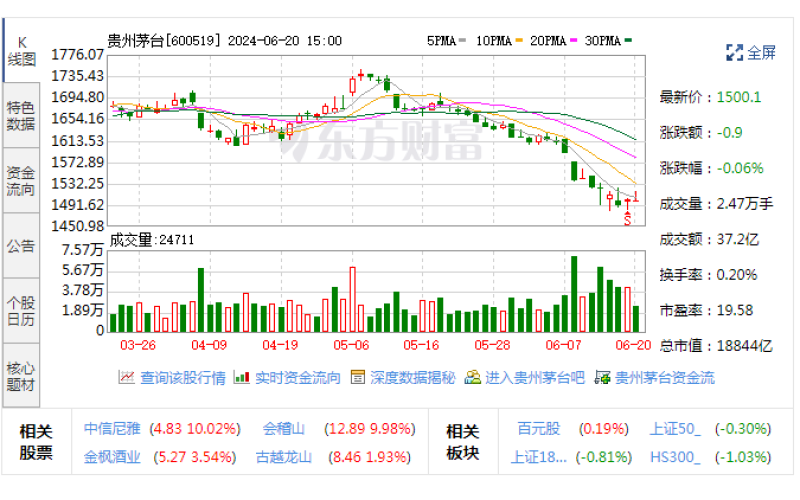Open related stock 中信尼雅
Screen dimensions: 800x500
tap(112, 429)
